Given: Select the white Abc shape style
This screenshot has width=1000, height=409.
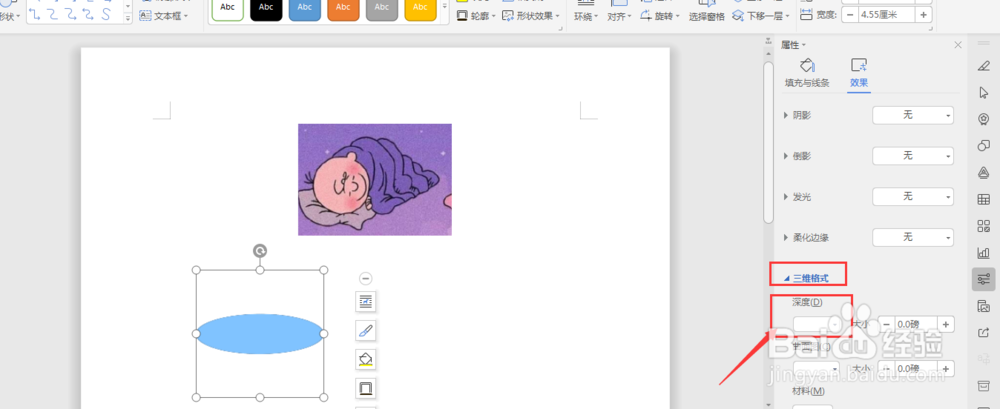Looking at the screenshot, I should point(228,9).
